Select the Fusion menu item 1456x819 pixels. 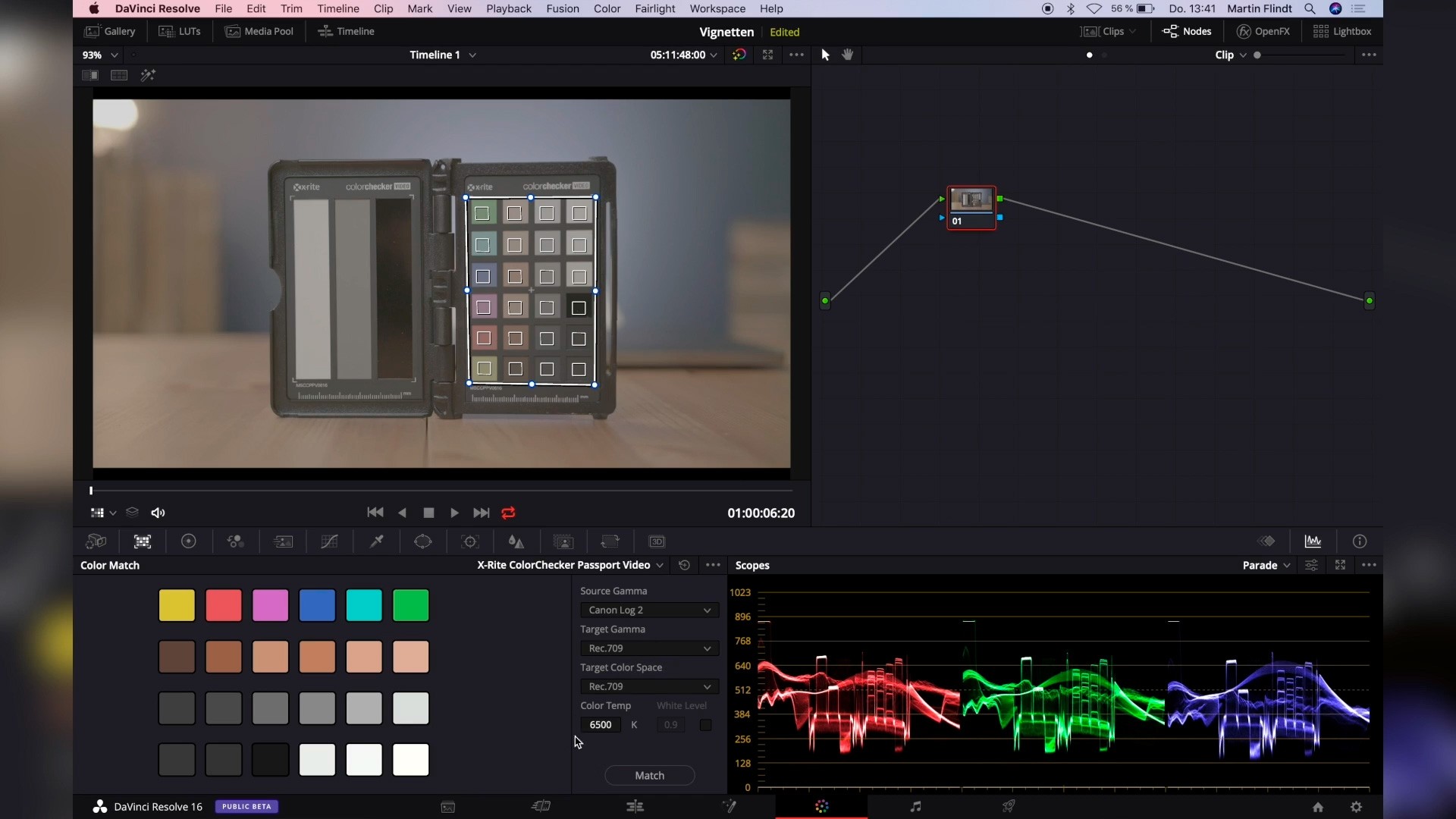pos(563,8)
